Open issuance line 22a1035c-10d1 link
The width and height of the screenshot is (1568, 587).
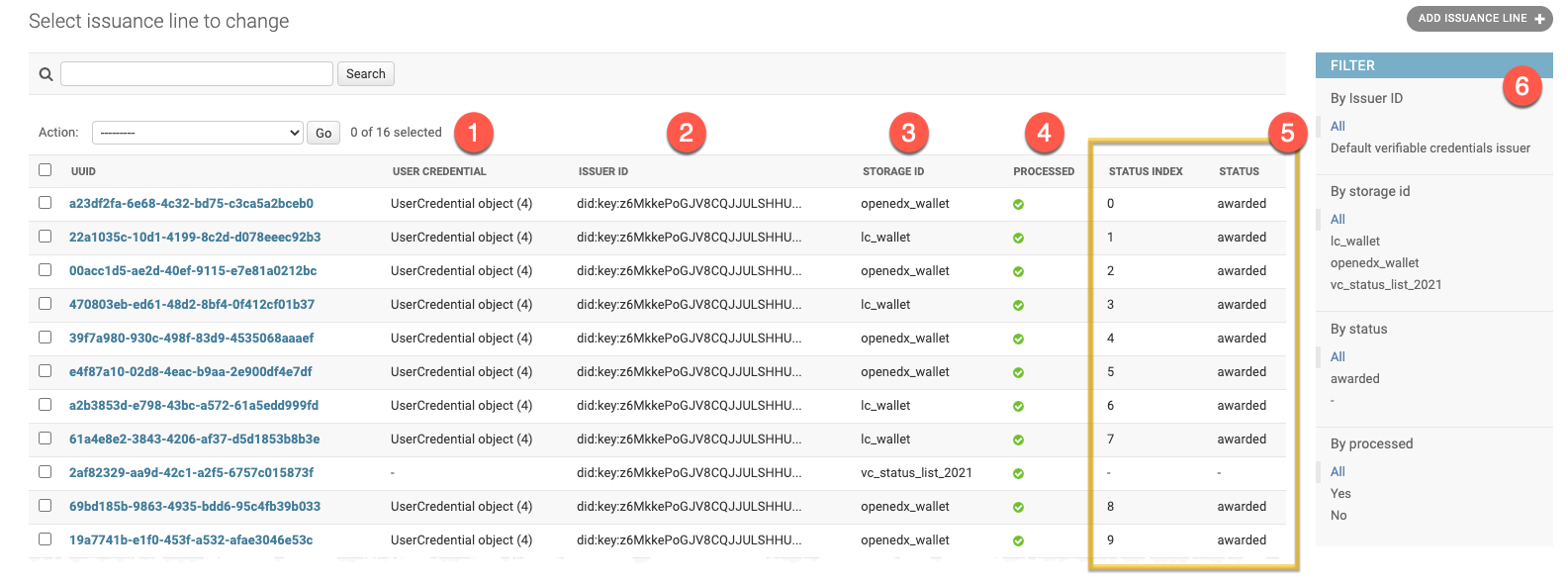(195, 238)
